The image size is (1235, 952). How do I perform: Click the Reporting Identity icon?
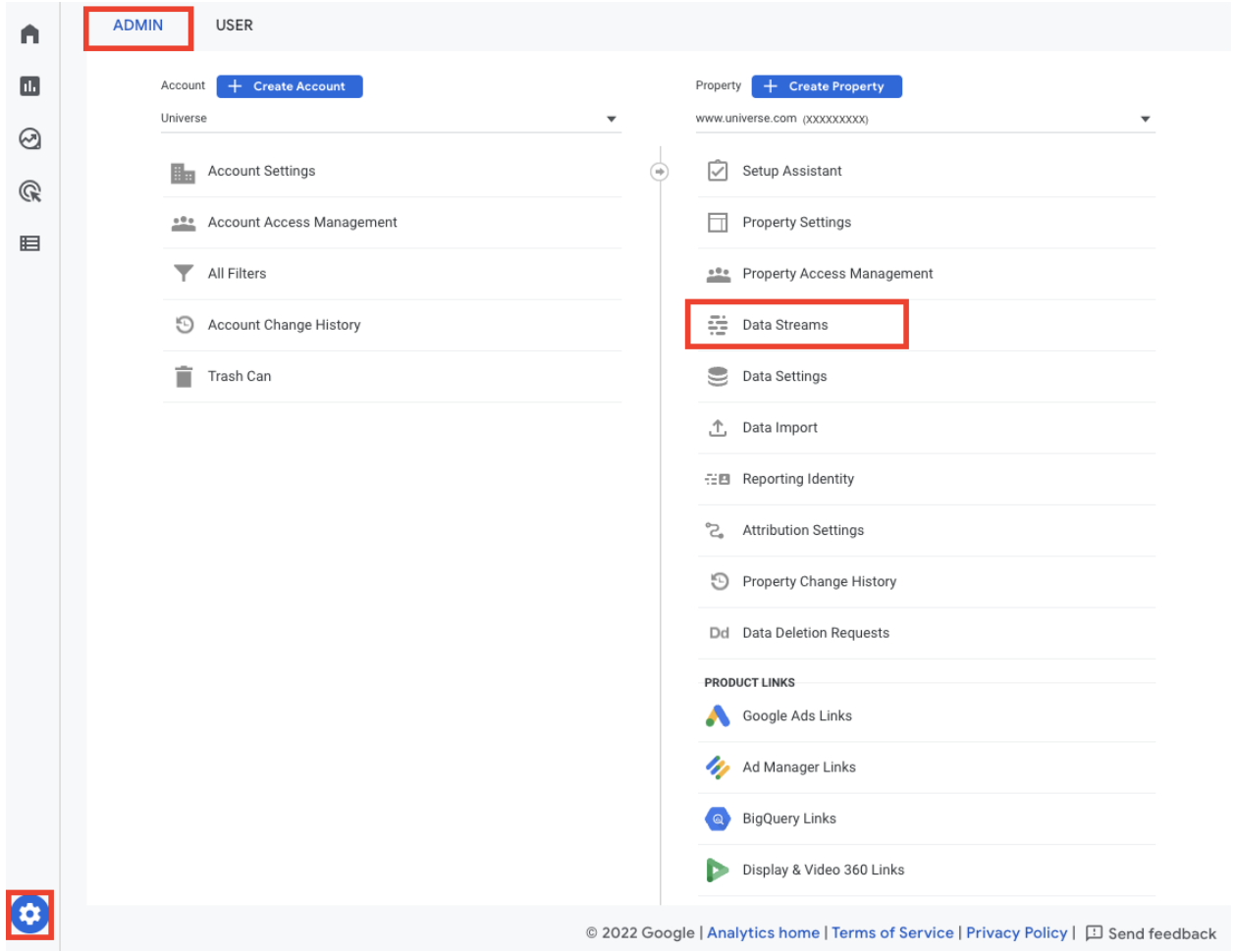click(718, 479)
